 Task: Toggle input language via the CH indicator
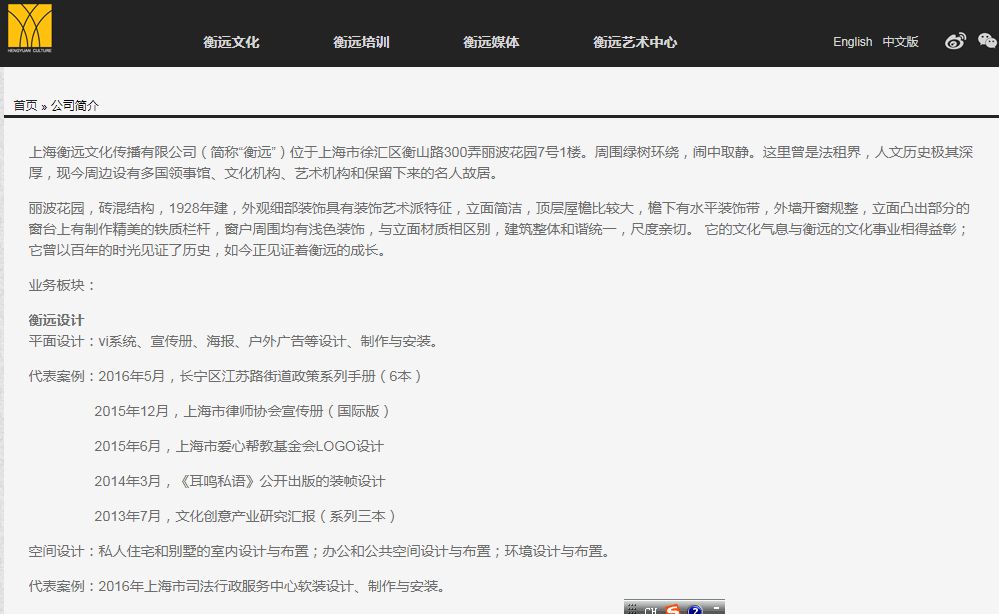click(651, 610)
